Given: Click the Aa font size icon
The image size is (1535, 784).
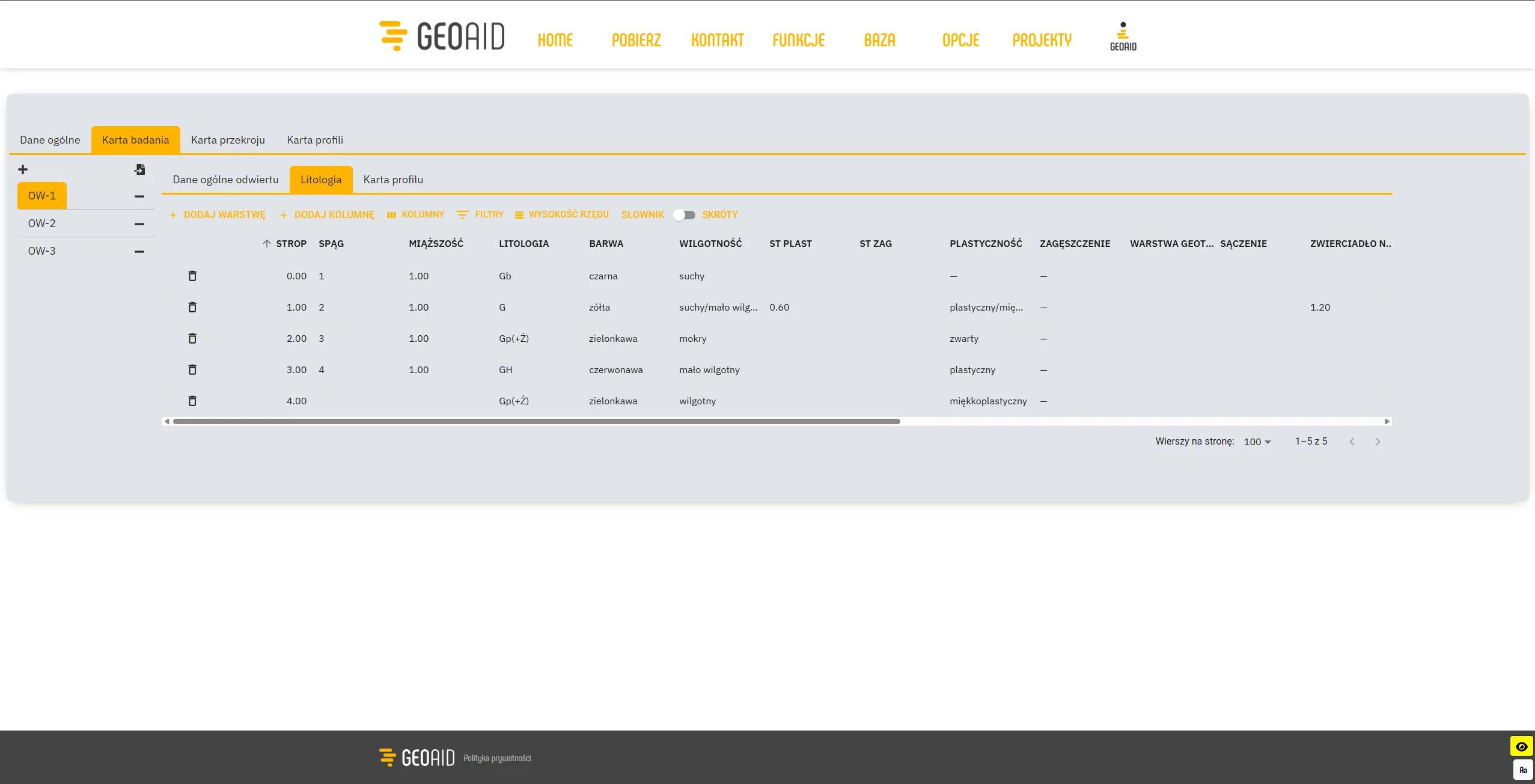Looking at the screenshot, I should (x=1523, y=770).
